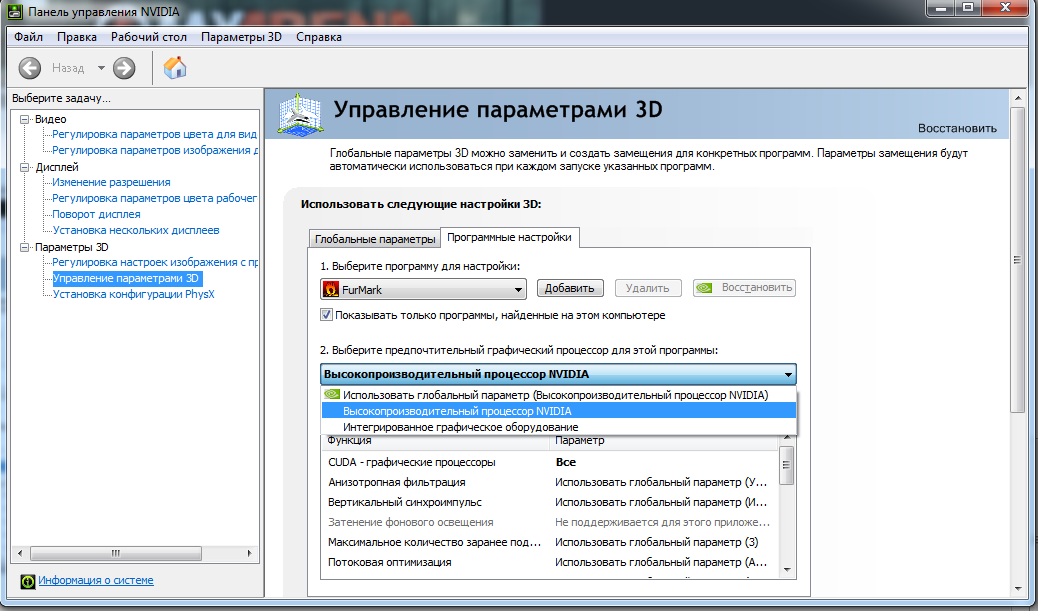Click main panel scroll up arrow
The width and height of the screenshot is (1038, 611).
(x=1018, y=98)
